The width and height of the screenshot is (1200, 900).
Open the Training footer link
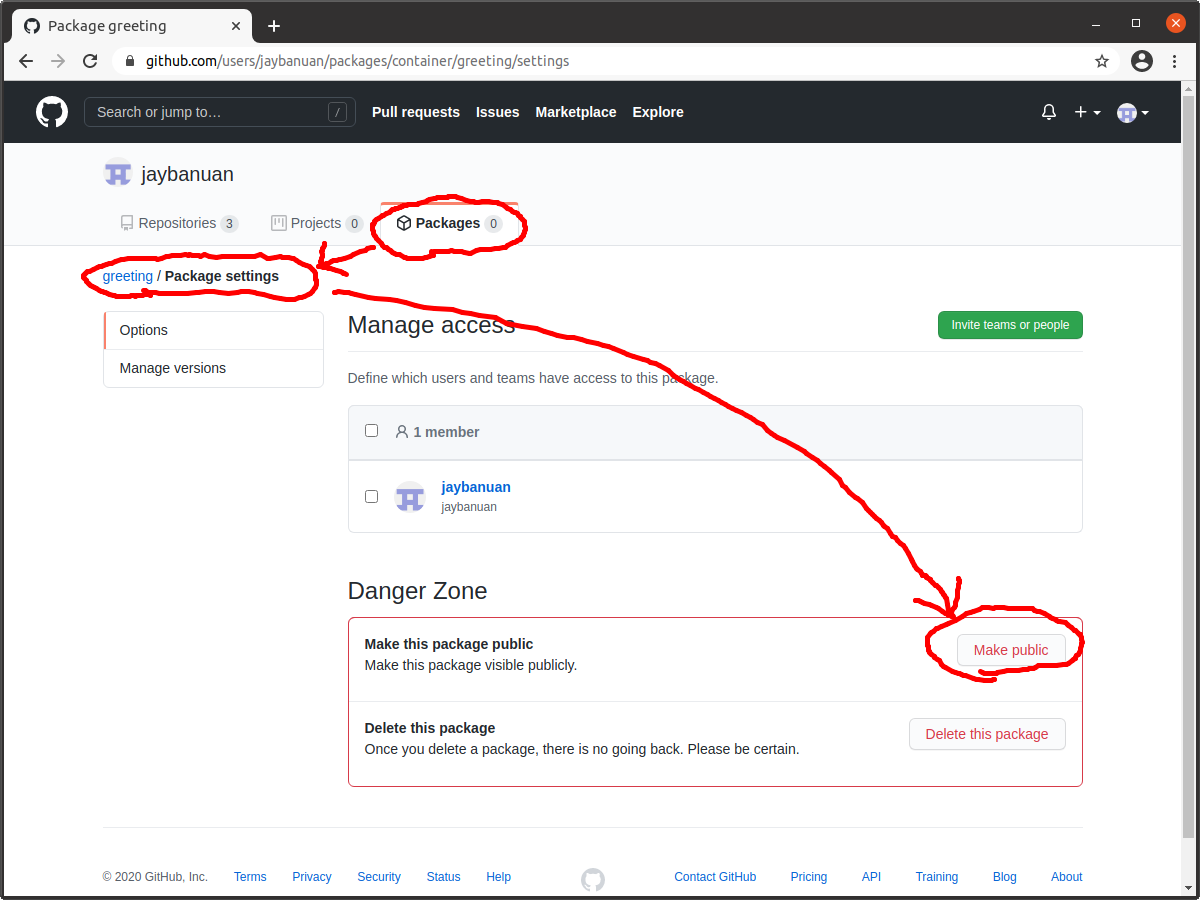tap(937, 877)
